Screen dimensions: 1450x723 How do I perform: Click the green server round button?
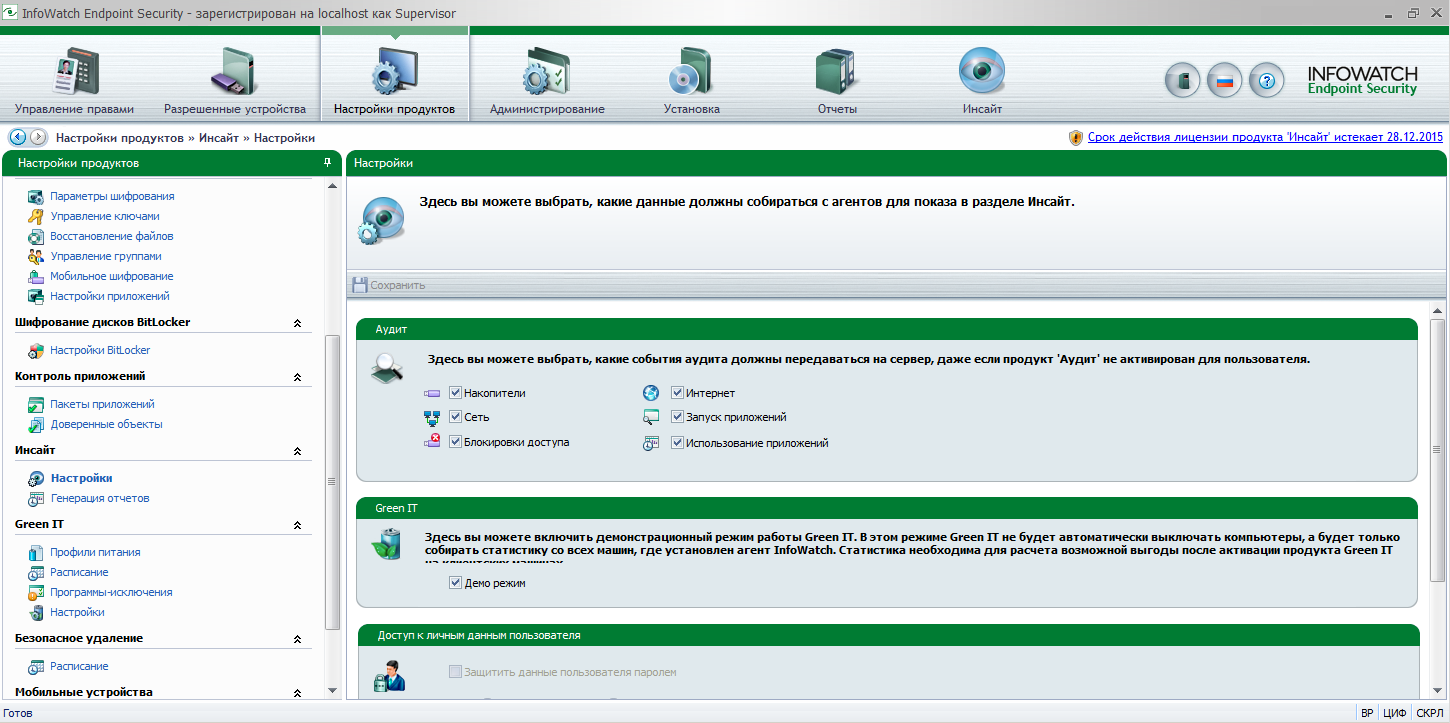(1182, 81)
